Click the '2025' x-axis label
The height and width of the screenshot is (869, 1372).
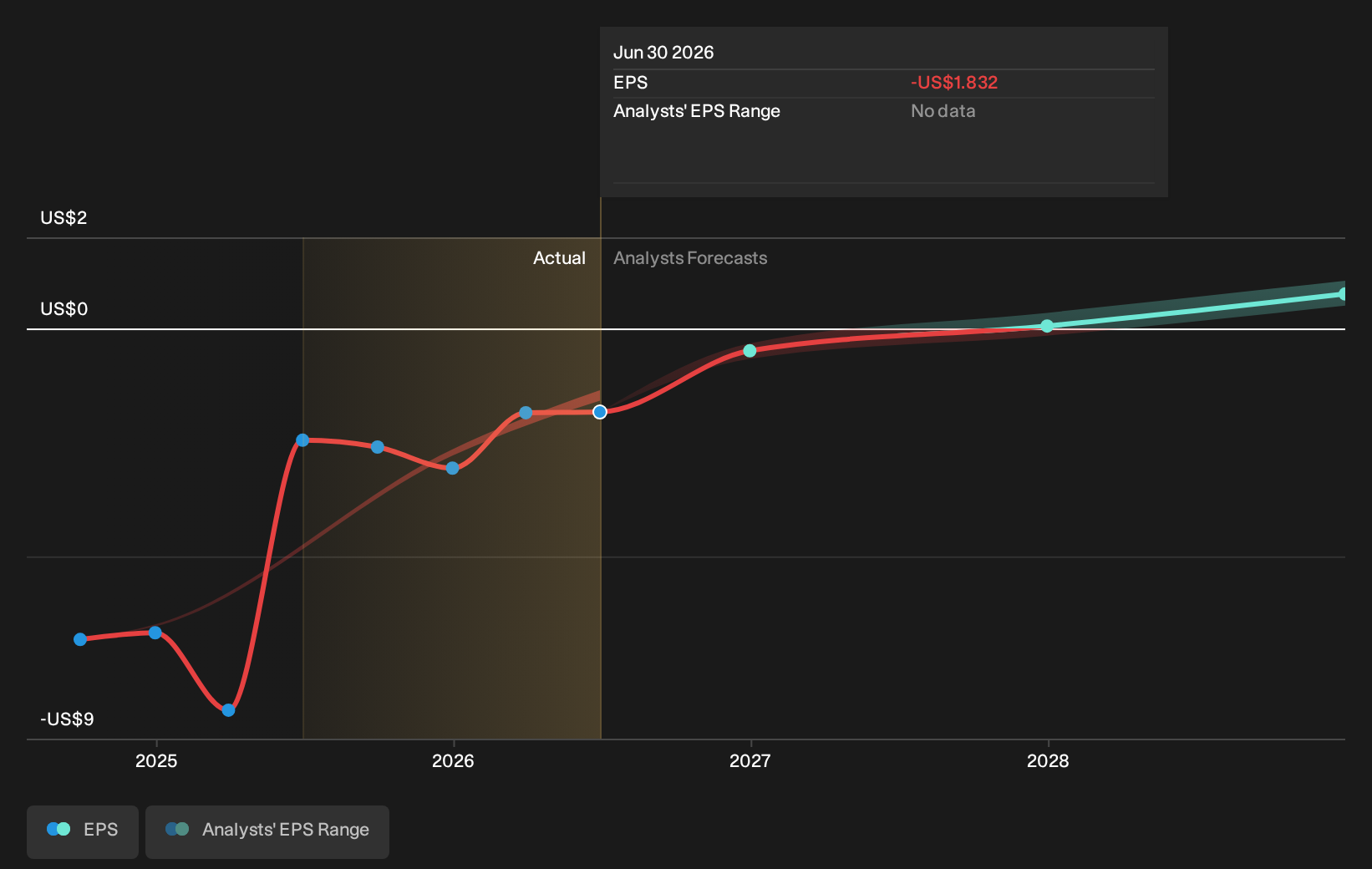[x=156, y=761]
